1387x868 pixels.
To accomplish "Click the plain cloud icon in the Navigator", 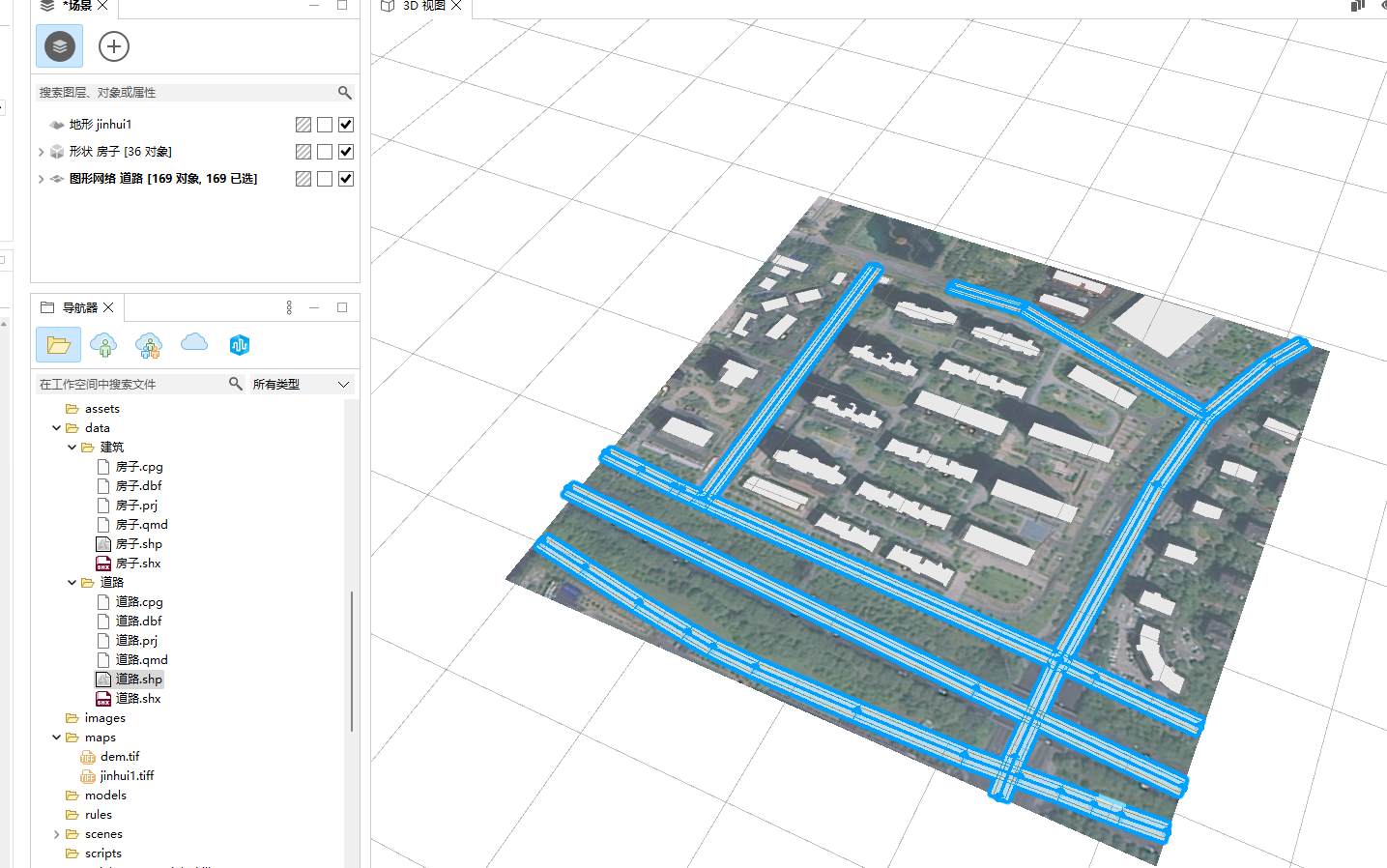I will (x=194, y=343).
